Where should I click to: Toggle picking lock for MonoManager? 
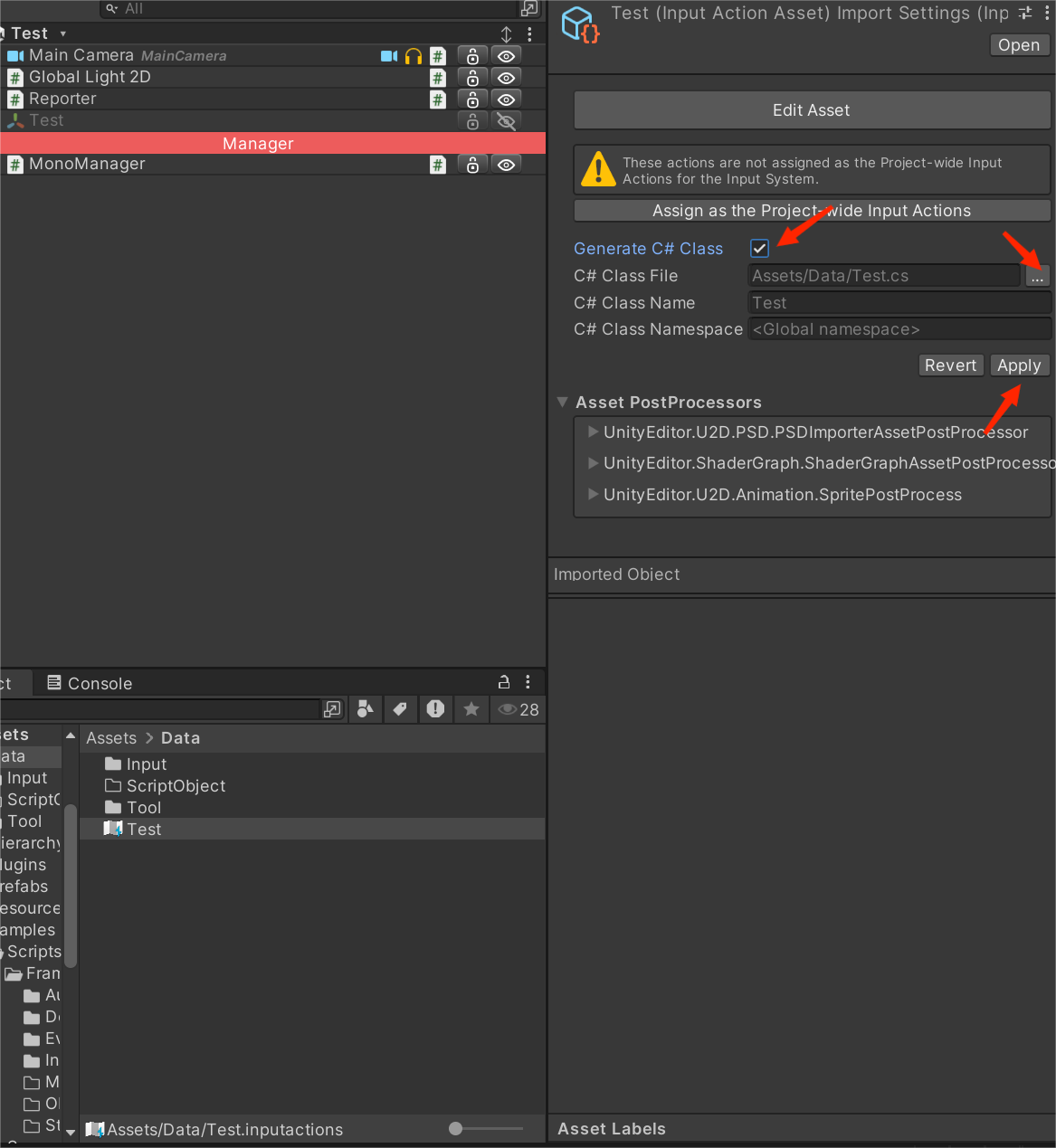(x=472, y=165)
